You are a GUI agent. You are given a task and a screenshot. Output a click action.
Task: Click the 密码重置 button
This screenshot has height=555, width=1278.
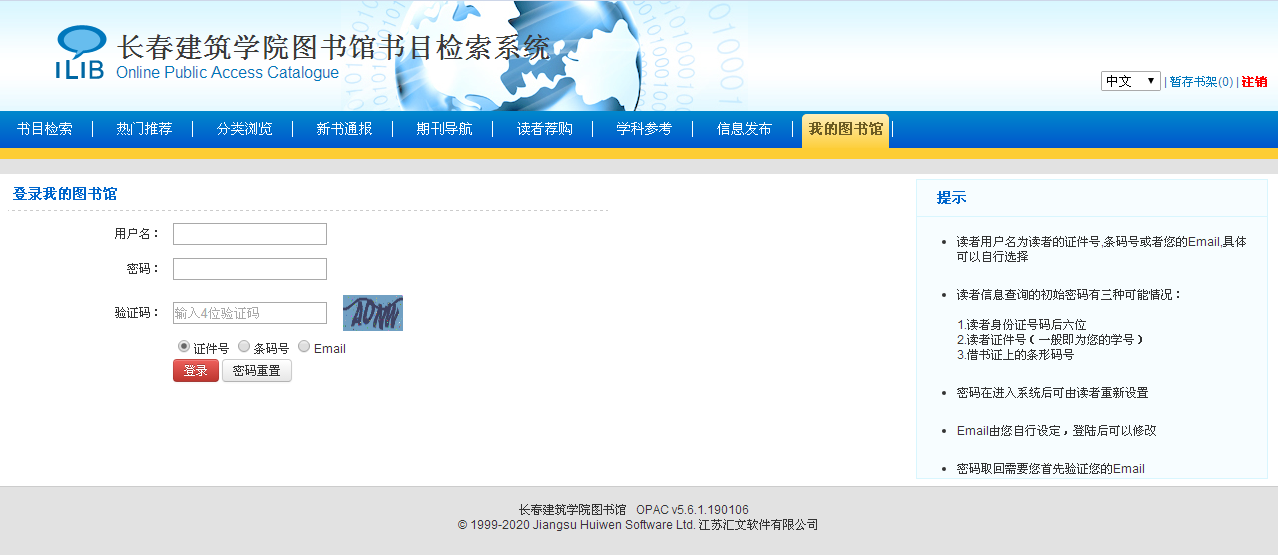(256, 371)
